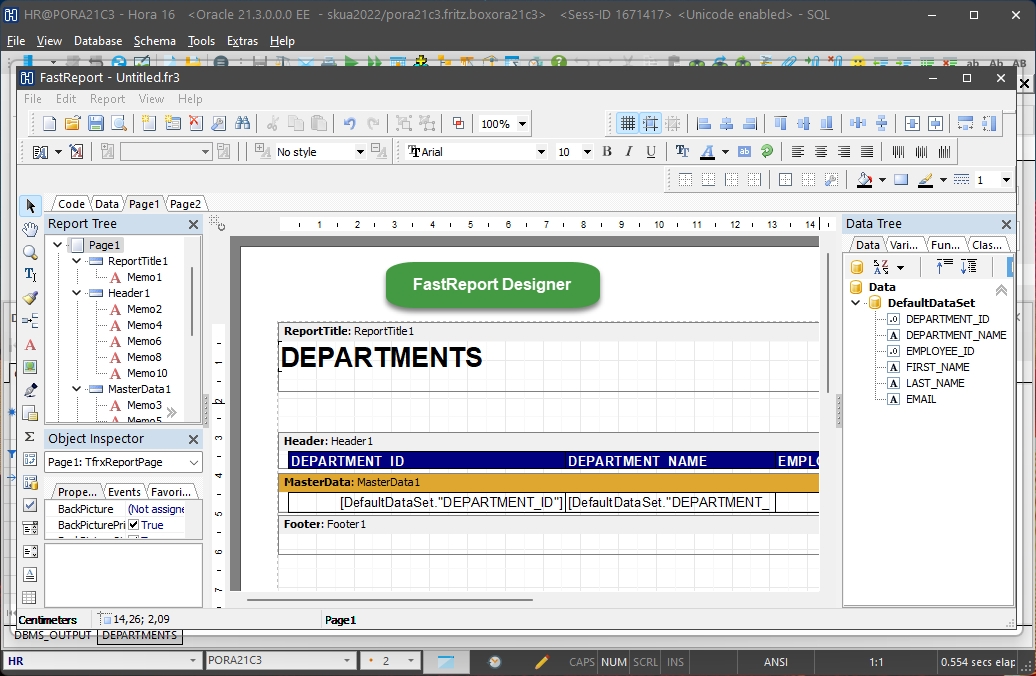Open the Page1: TfrxReportPage object dropdown
This screenshot has width=1036, height=676.
[193, 462]
